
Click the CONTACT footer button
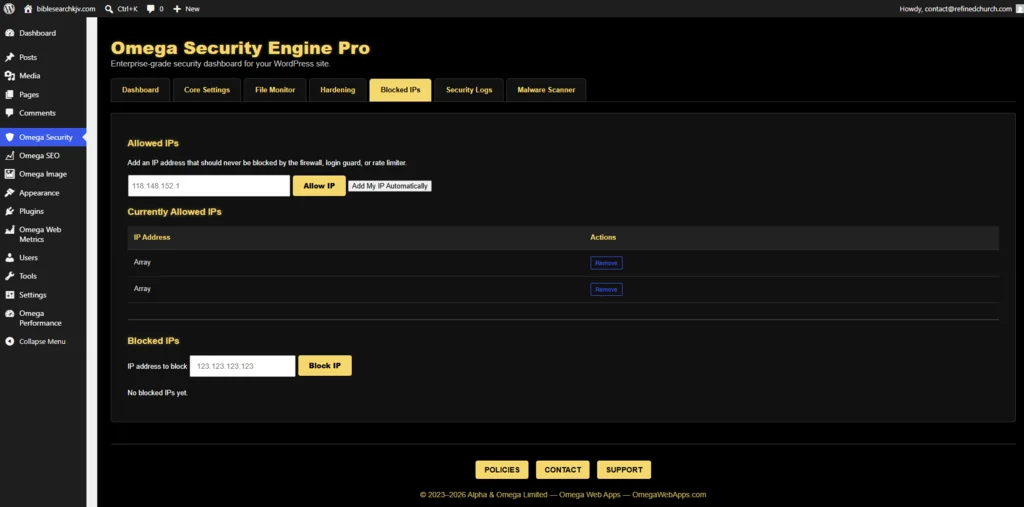point(563,470)
